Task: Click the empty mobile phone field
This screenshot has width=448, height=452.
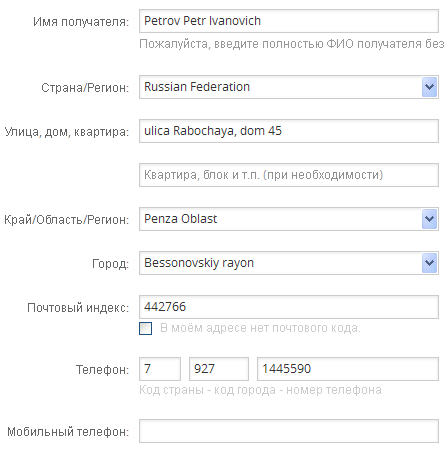Action: click(x=289, y=431)
